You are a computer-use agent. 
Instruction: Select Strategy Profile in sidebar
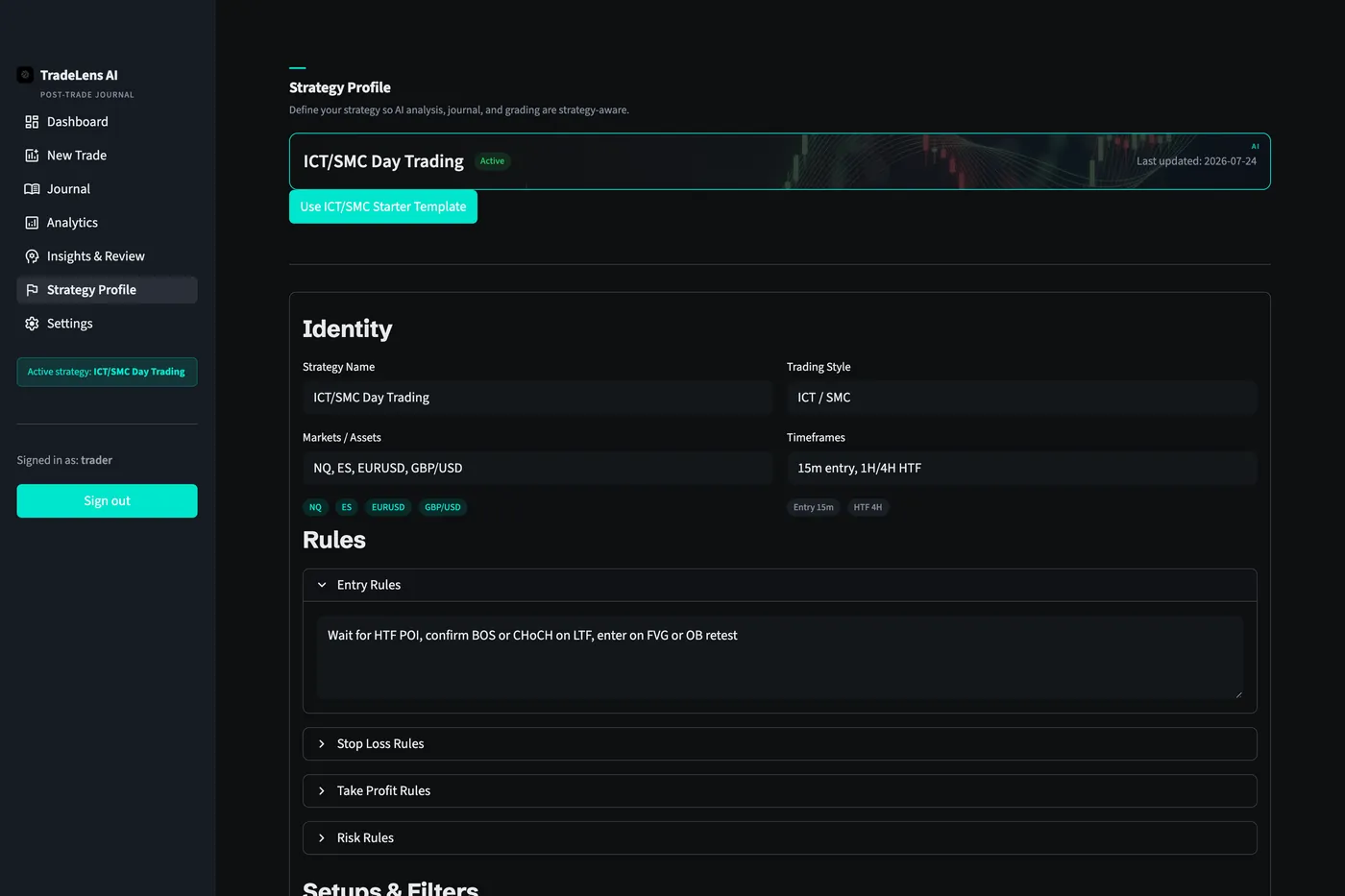click(x=107, y=290)
